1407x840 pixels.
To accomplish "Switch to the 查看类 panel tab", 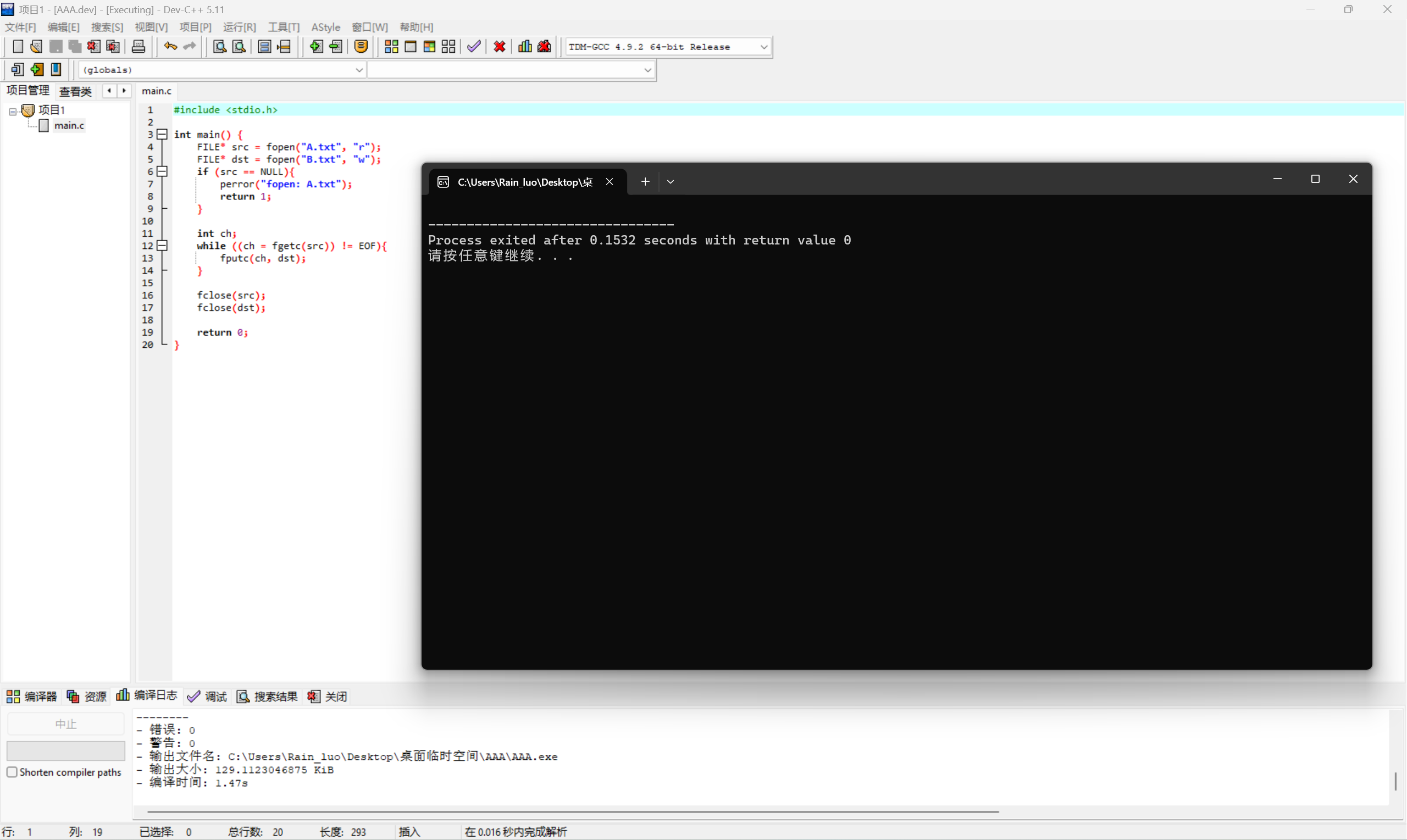I will 75,91.
